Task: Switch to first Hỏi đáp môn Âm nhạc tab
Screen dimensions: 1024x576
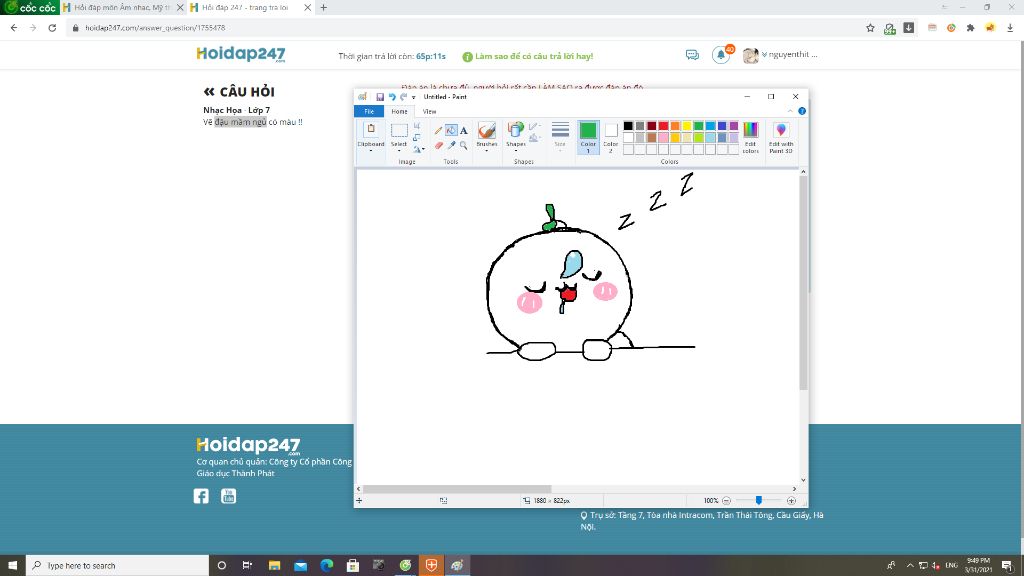Action: pos(123,8)
